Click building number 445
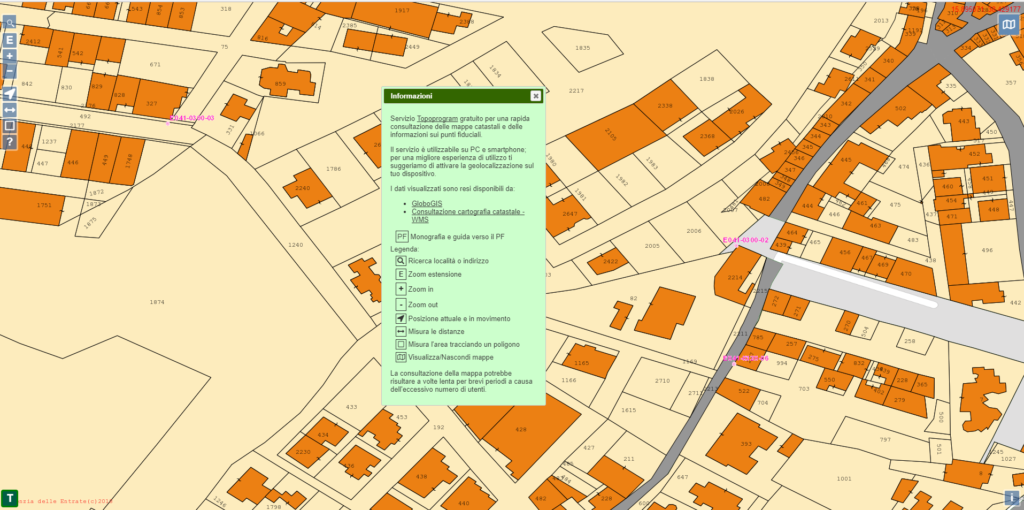1024x510 pixels. click(x=846, y=160)
